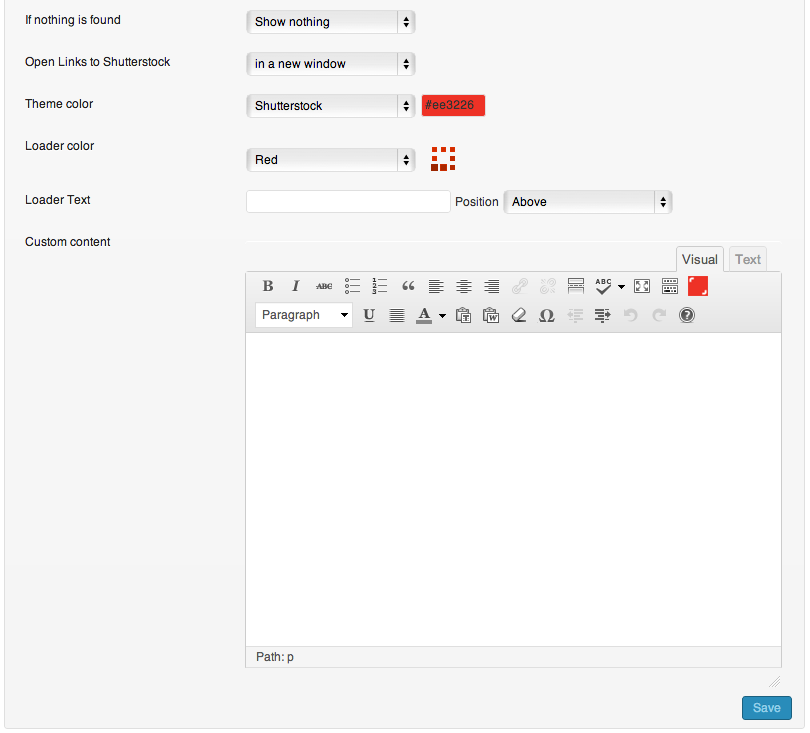This screenshot has height=733, width=810.
Task: Click the #ee3226 theme color swatch
Action: pyautogui.click(x=453, y=105)
